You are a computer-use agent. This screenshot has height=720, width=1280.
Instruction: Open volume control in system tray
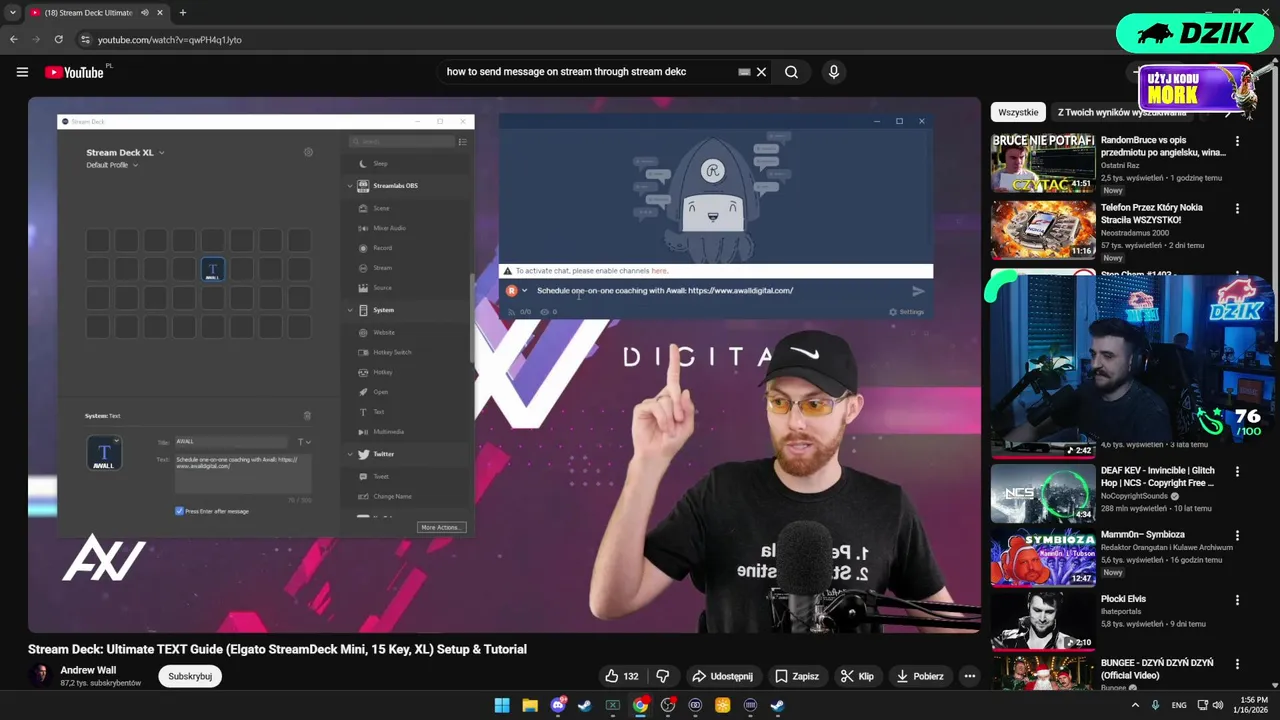tap(1218, 705)
